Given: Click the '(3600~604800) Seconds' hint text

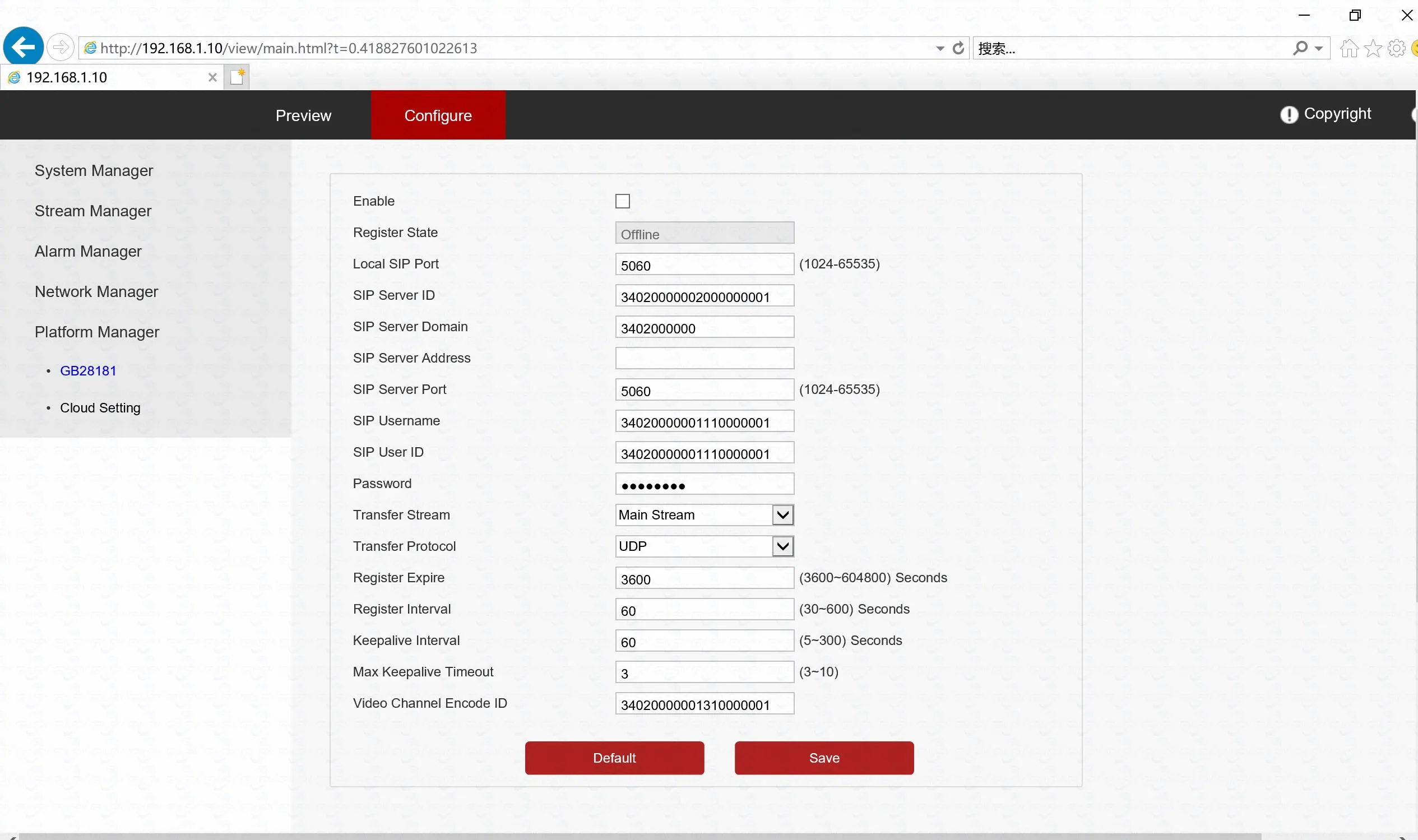Looking at the screenshot, I should (x=873, y=577).
